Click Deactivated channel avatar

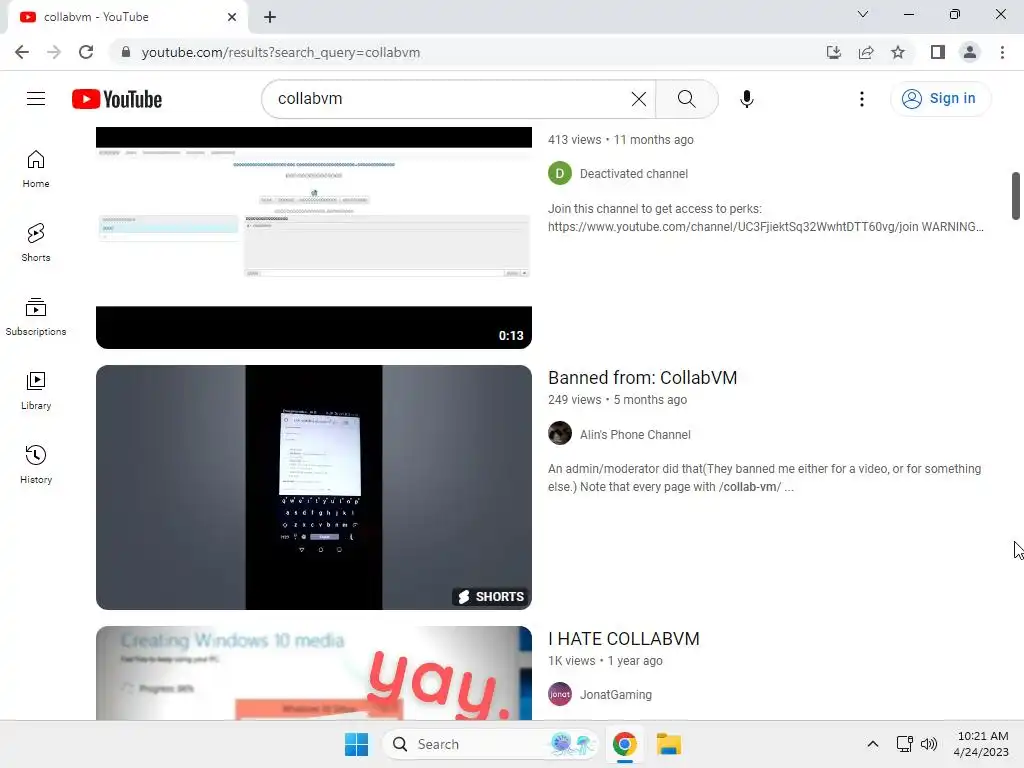tap(560, 174)
